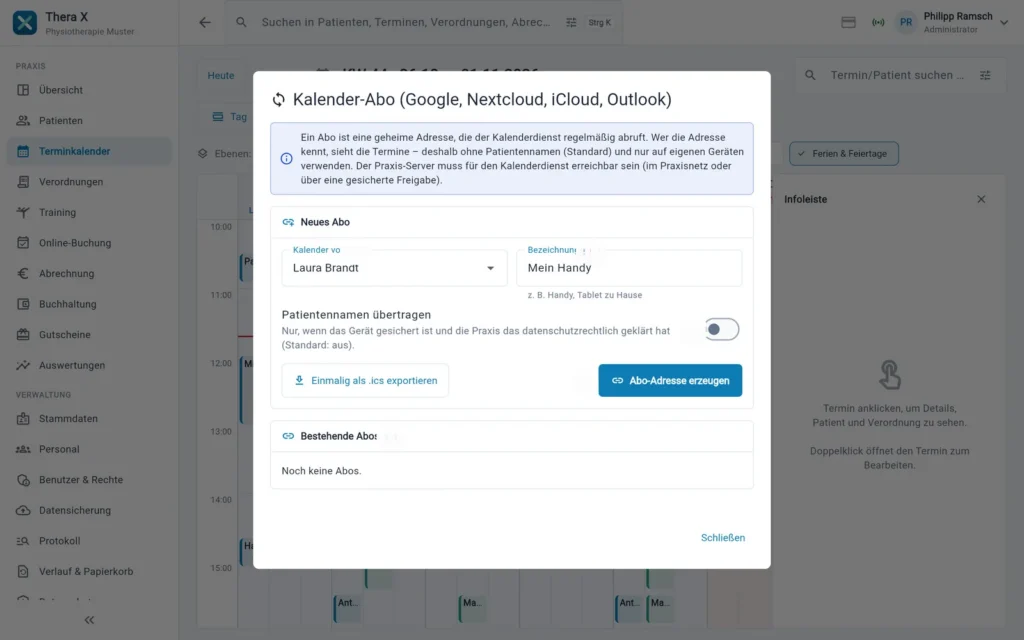This screenshot has height=640, width=1024.
Task: Click the Gutscheine gift icon
Action: (23, 334)
